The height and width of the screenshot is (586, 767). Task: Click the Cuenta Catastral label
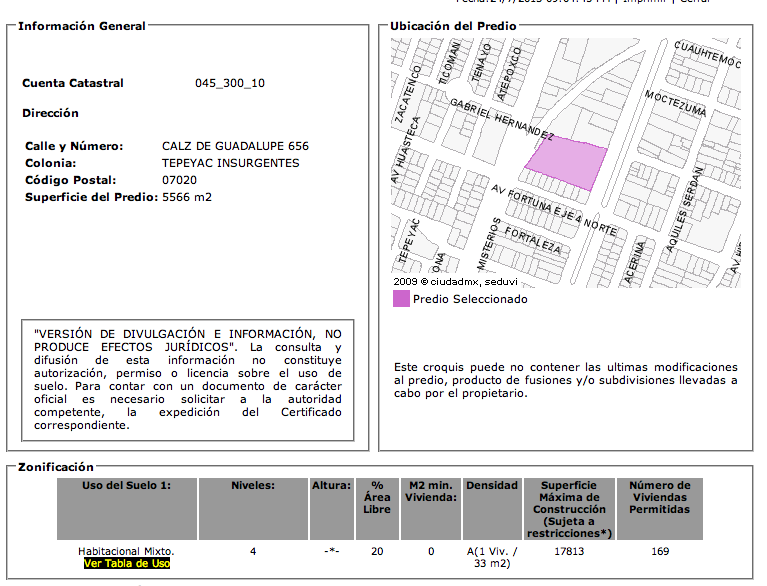(x=73, y=83)
